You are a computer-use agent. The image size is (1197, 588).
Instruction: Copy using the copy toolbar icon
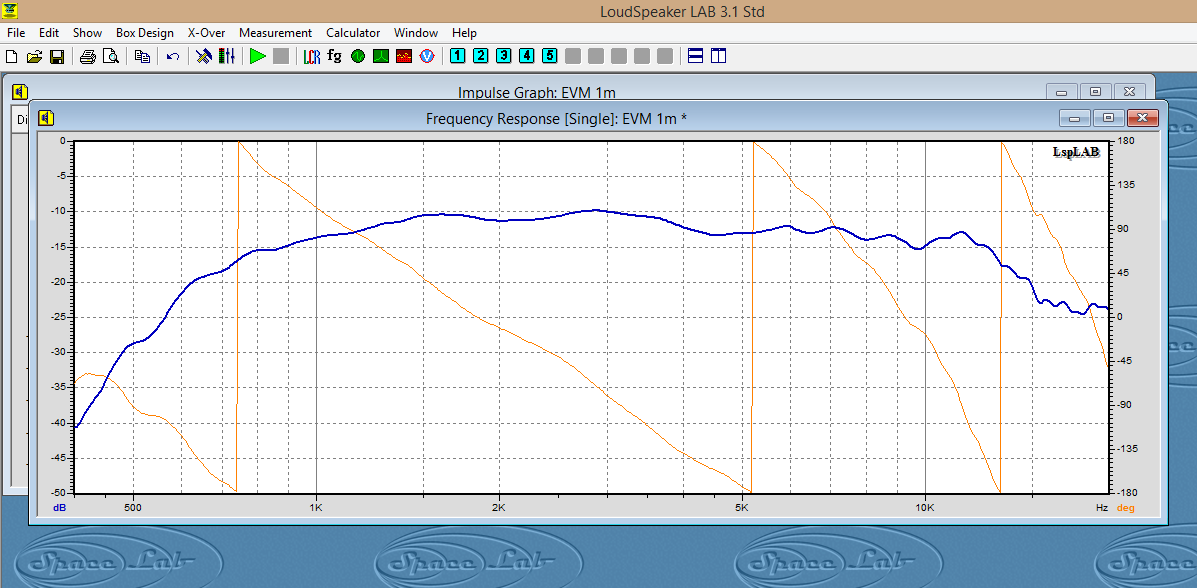pyautogui.click(x=142, y=57)
